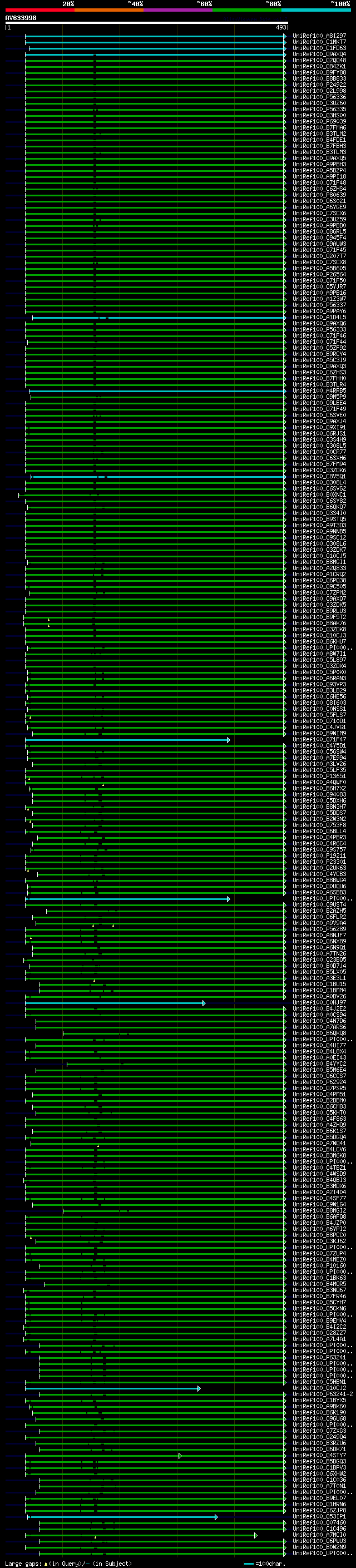Click the white query sequence bar

point(147,23)
